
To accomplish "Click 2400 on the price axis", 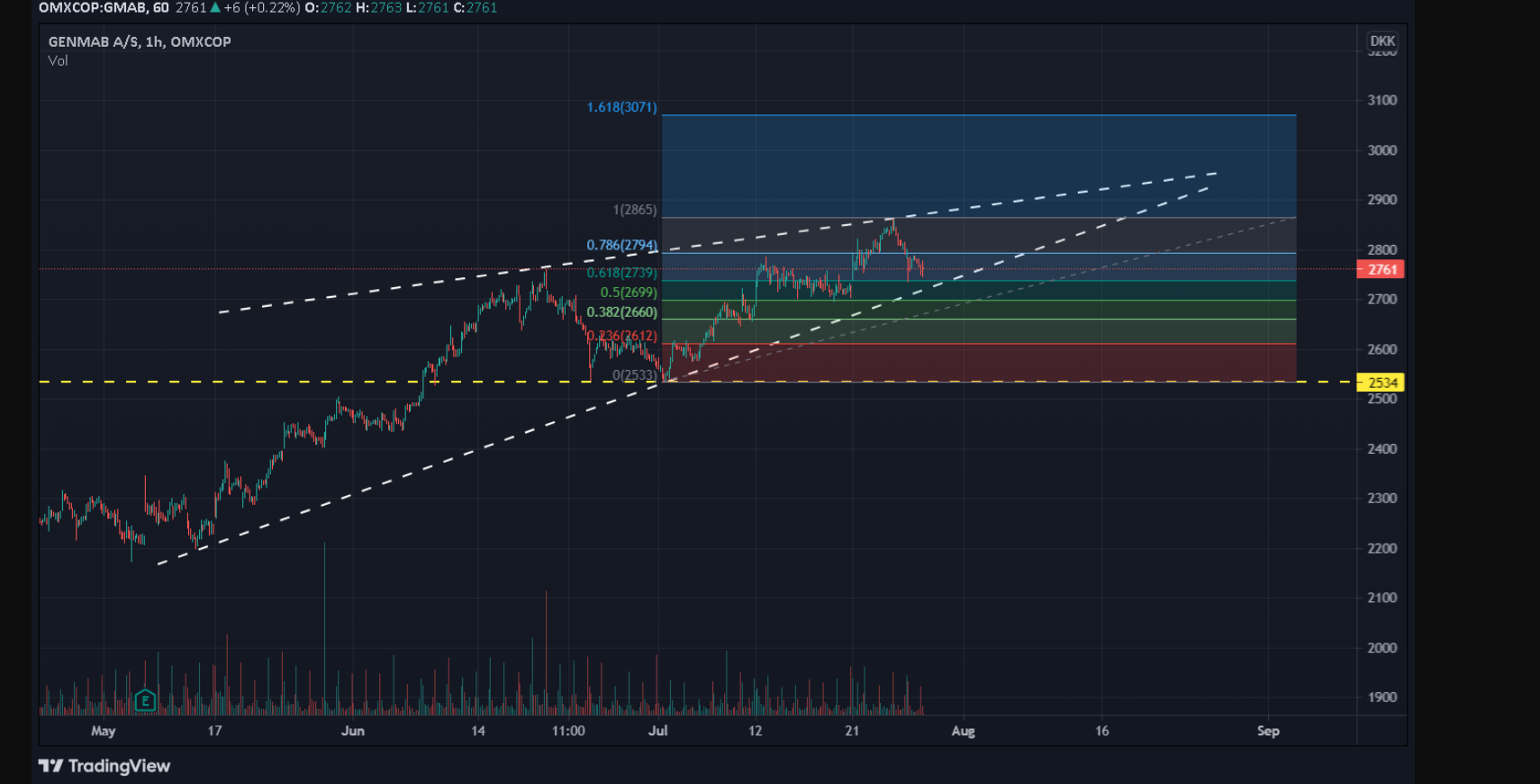I will click(1382, 448).
